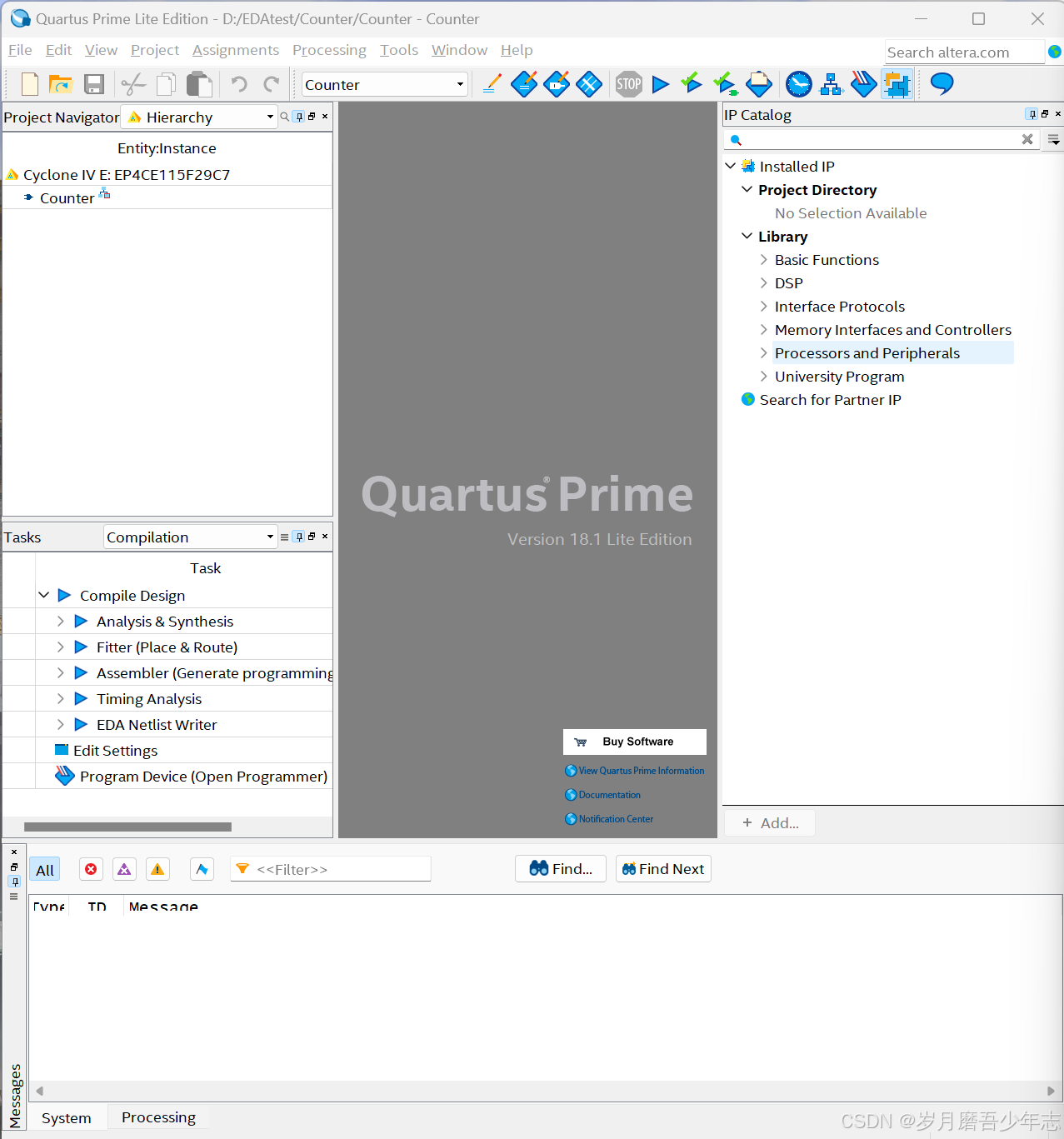Toggle critical warning messages filter

(x=124, y=869)
